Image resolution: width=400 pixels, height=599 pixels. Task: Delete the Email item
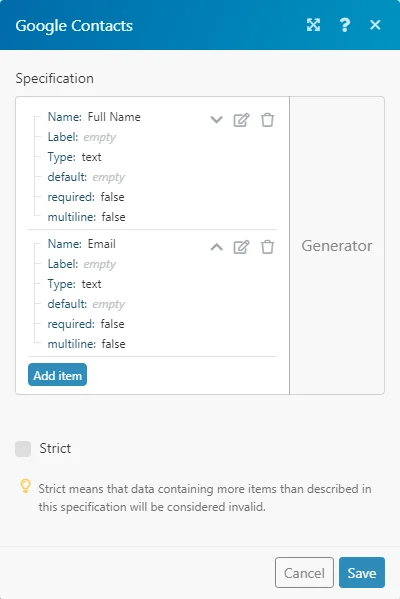coord(267,247)
